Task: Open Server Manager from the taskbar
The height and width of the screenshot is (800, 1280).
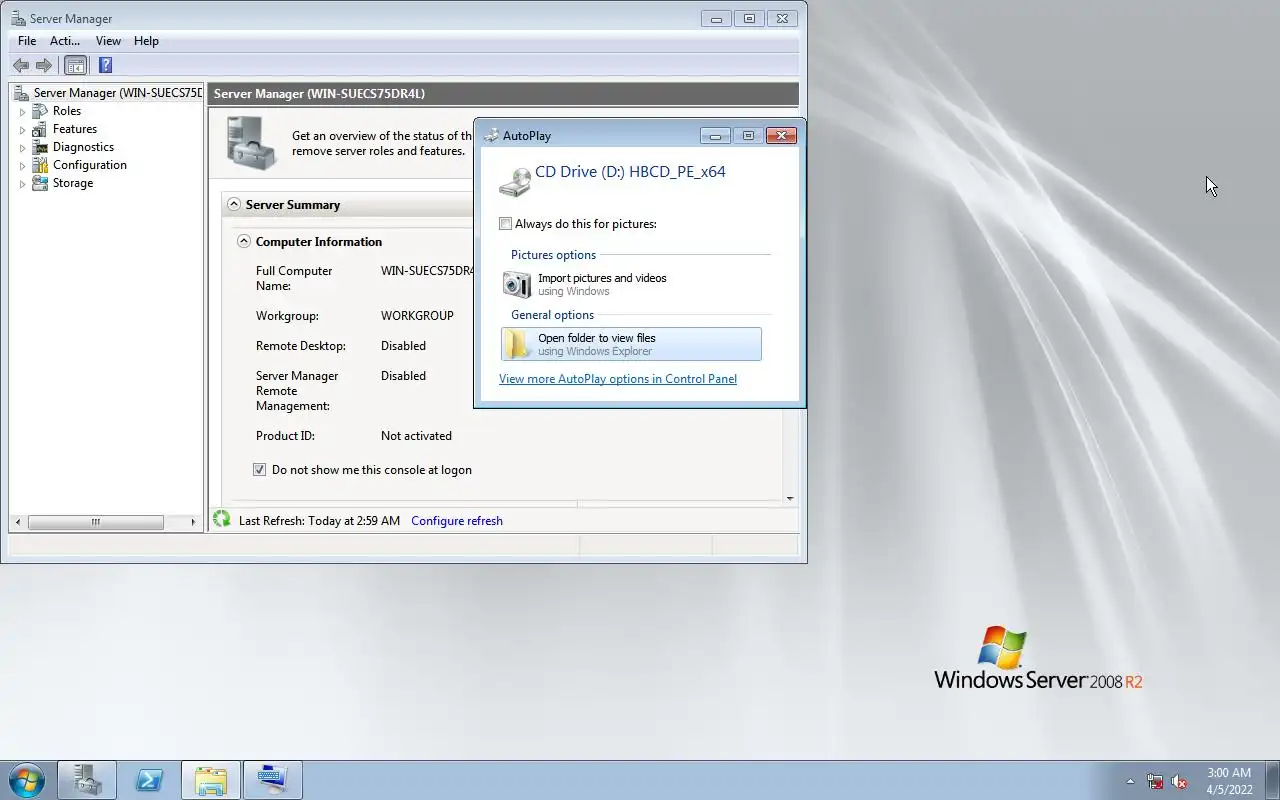Action: 87,780
